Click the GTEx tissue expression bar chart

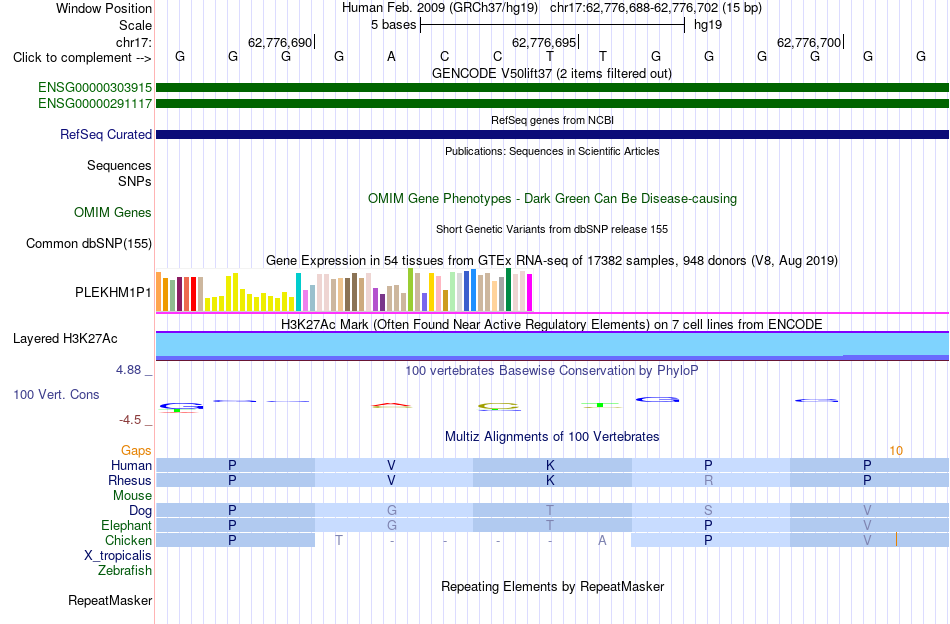tap(344, 290)
